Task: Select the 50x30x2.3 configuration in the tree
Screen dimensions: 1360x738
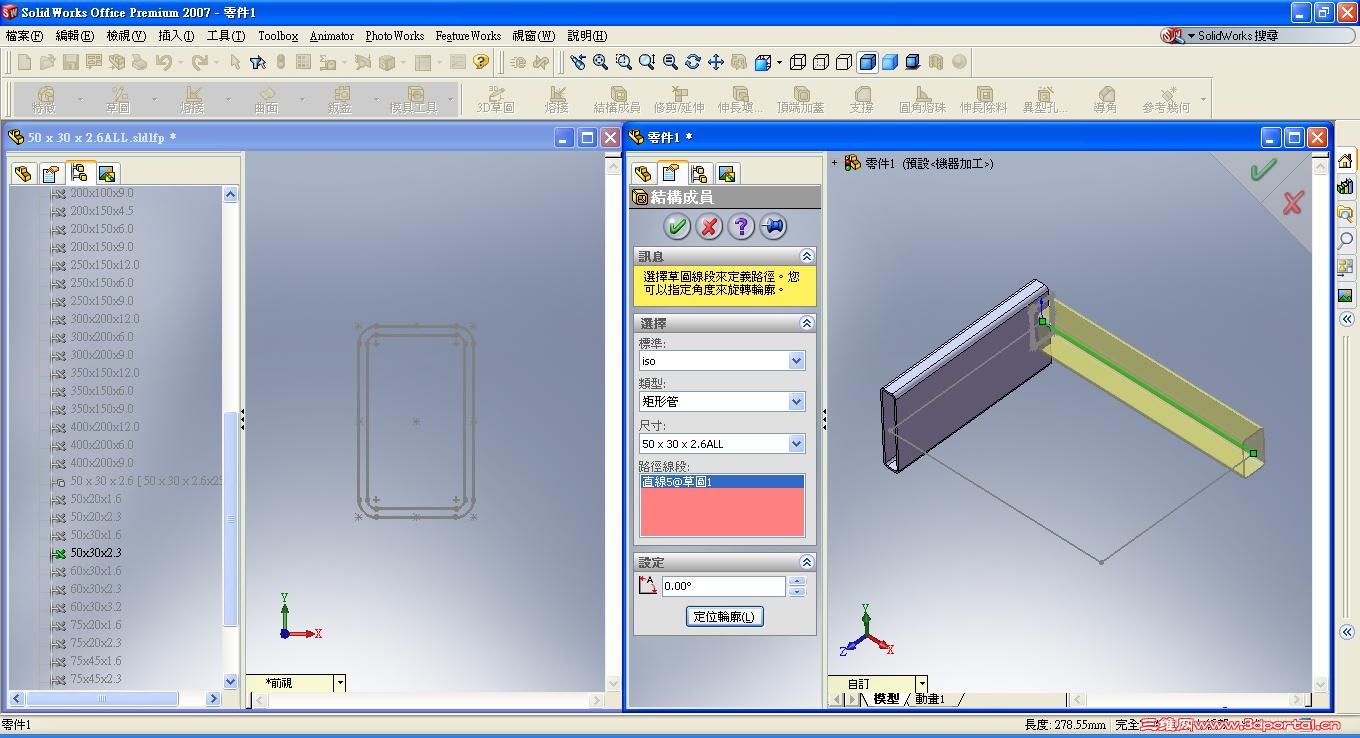Action: point(95,553)
